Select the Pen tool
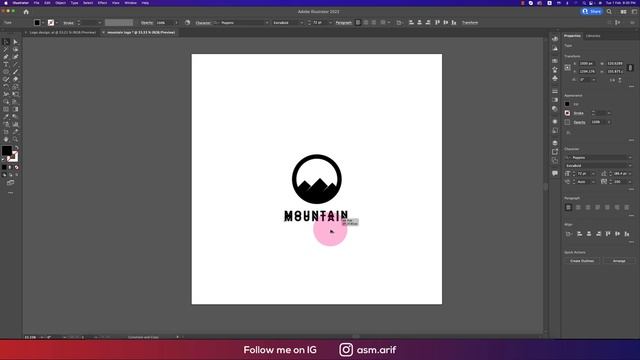Viewport: 640px width, 360px height. click(x=6, y=57)
